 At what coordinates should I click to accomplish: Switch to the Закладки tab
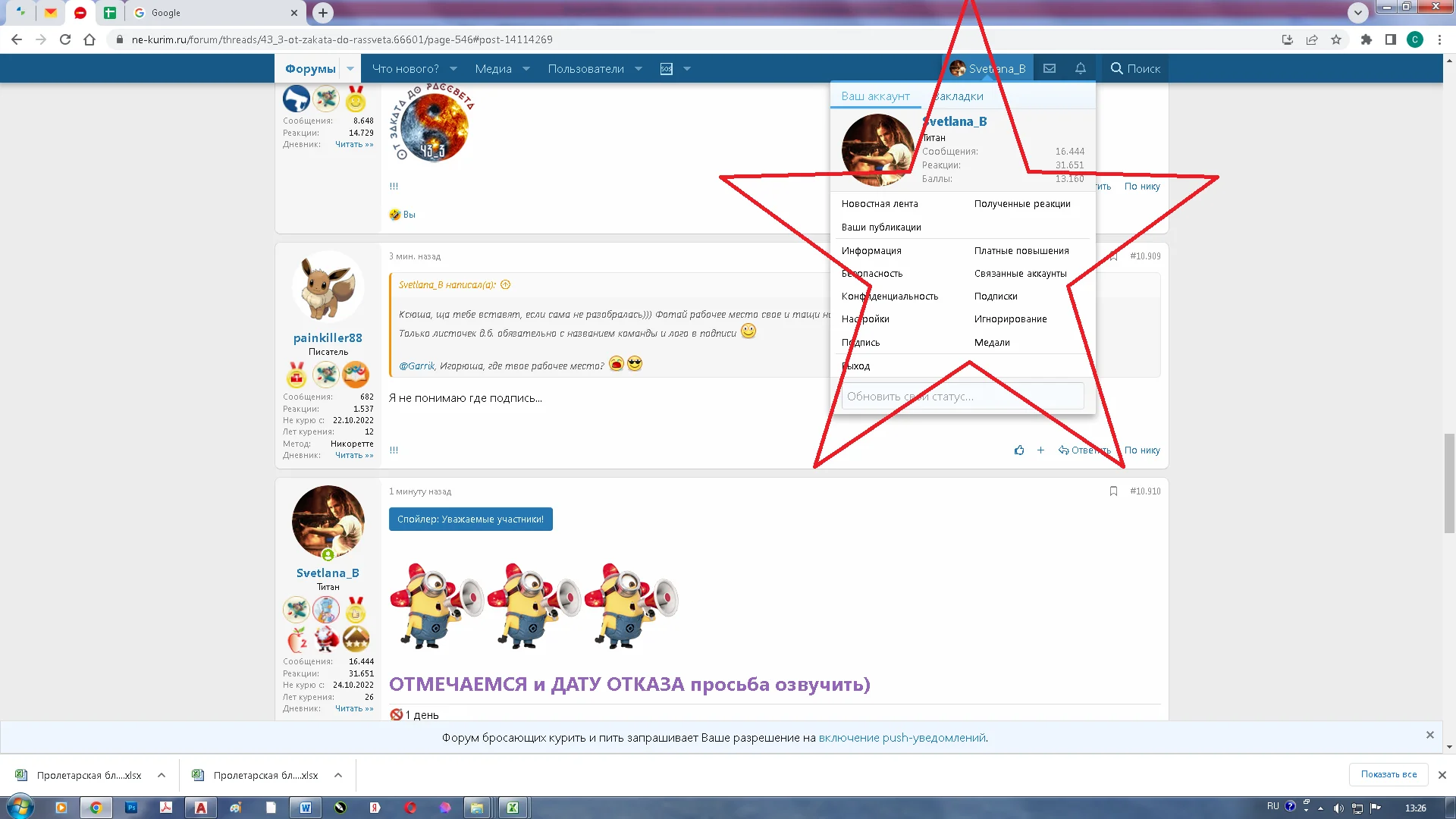pos(958,96)
